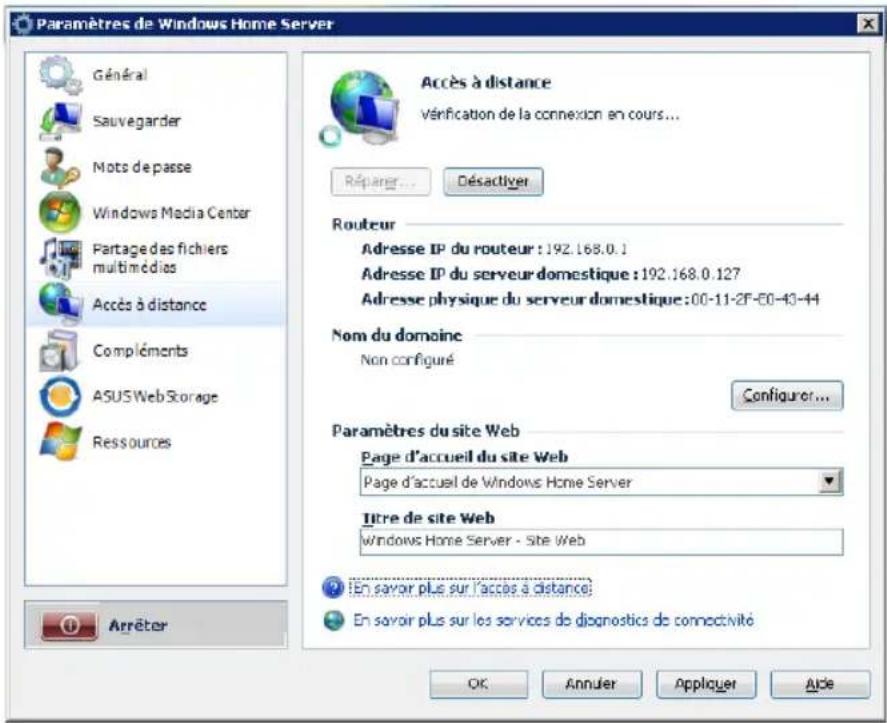This screenshot has width=887, height=723.
Task: Click the Compléments add-ins icon
Action: [x=59, y=351]
